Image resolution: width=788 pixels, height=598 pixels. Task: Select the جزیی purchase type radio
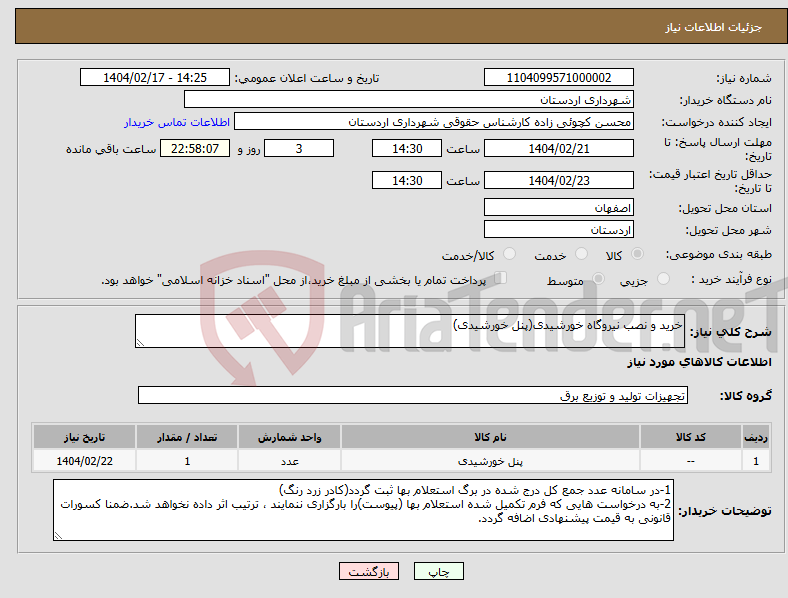[x=663, y=278]
